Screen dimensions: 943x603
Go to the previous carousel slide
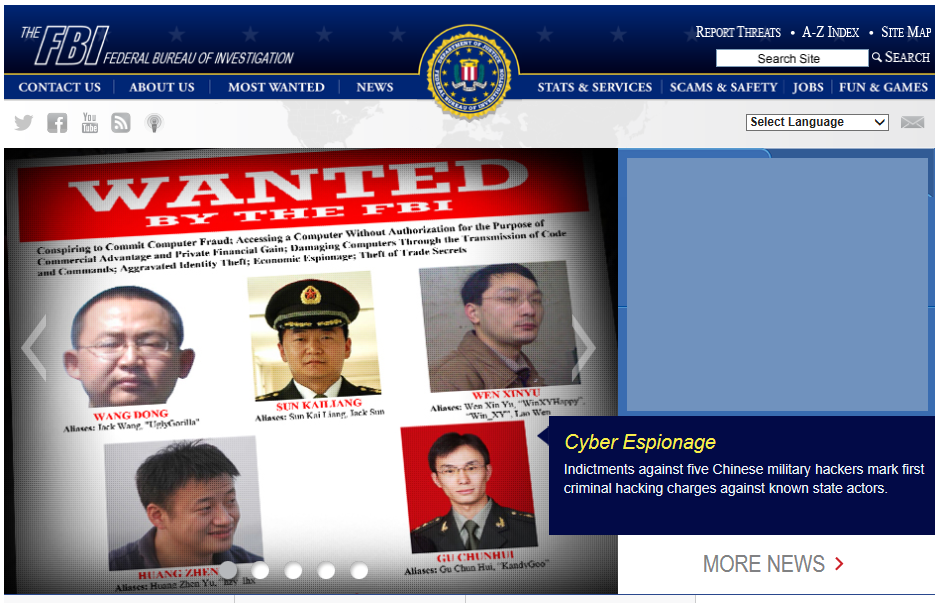coord(34,347)
